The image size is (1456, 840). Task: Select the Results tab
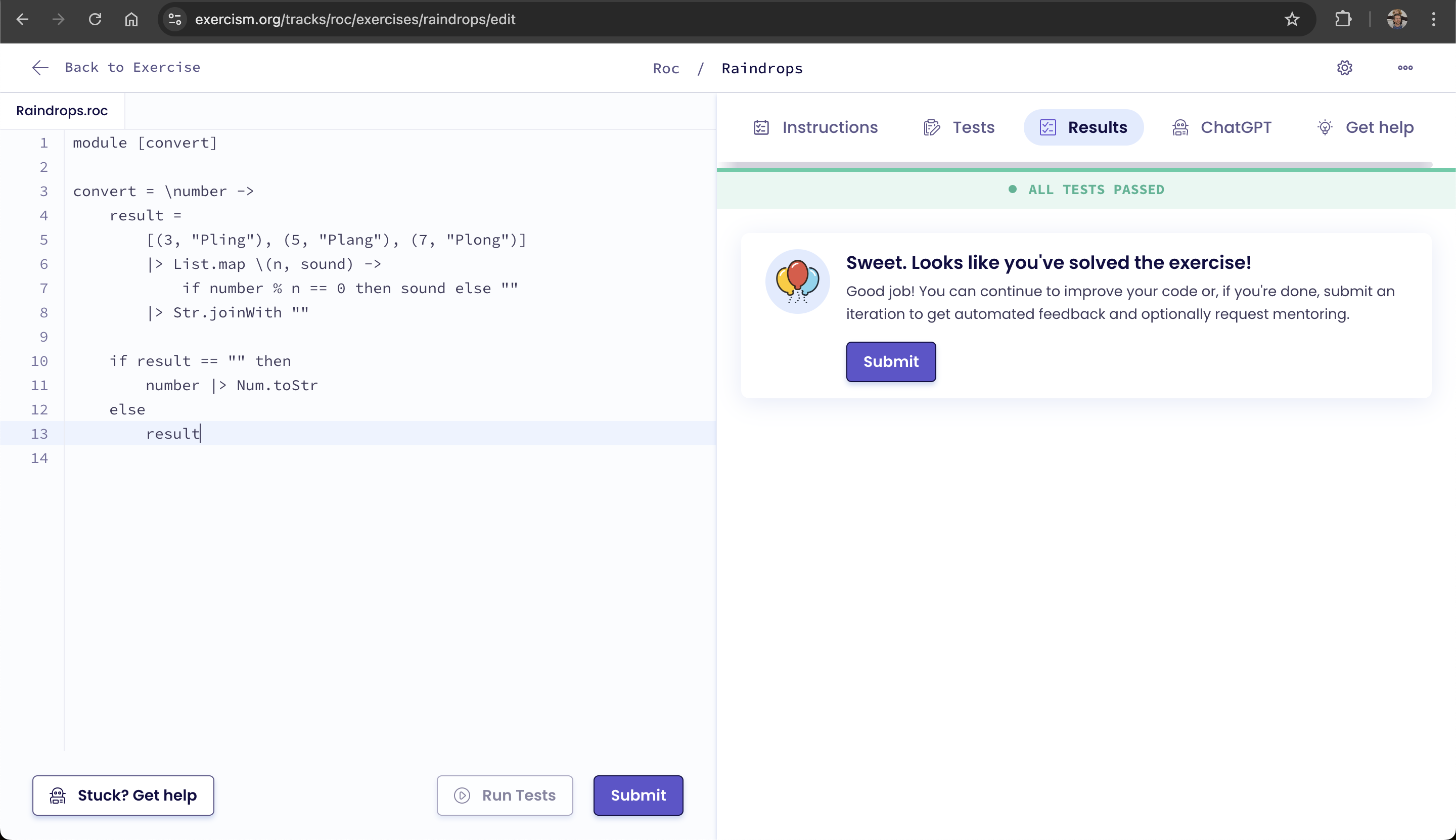tap(1083, 127)
